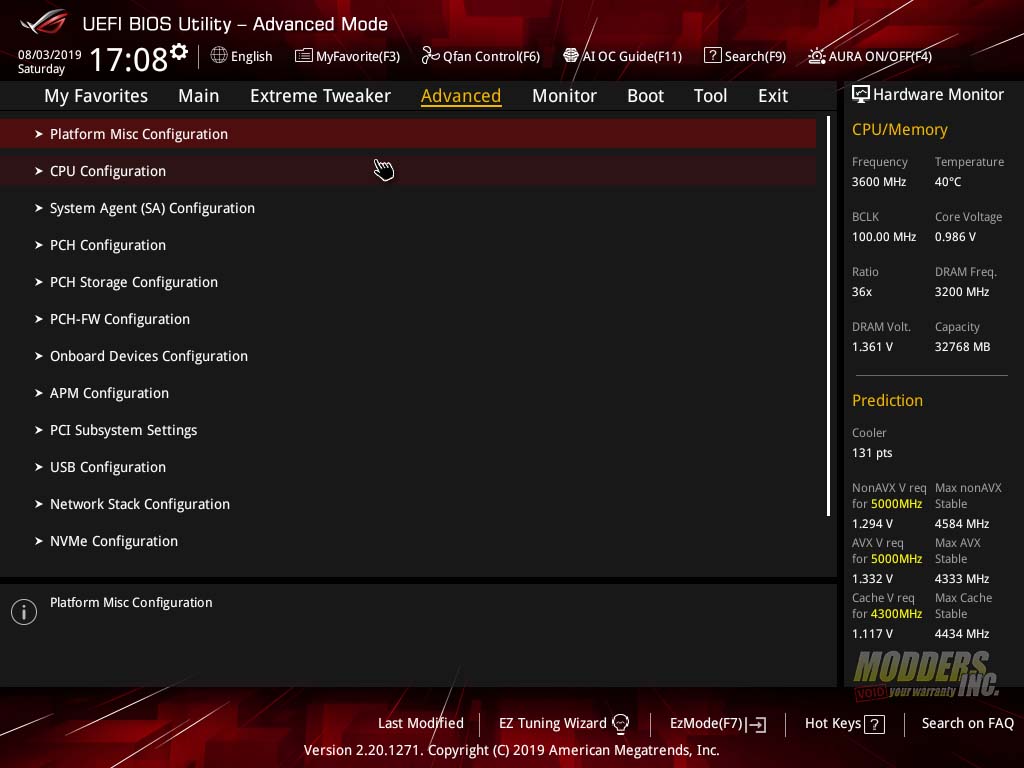Click the 4434 MHz max cache value

pyautogui.click(x=961, y=633)
